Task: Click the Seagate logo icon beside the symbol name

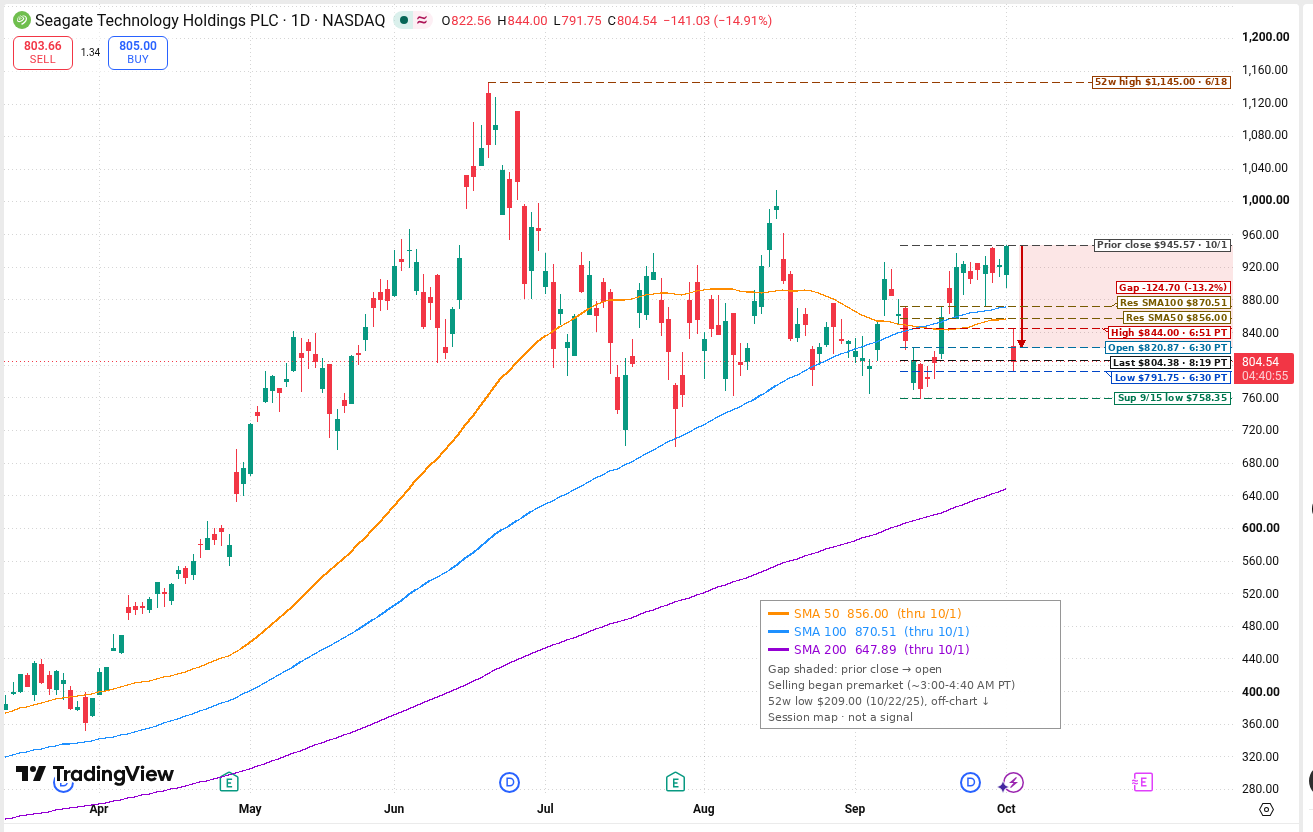Action: (20, 20)
